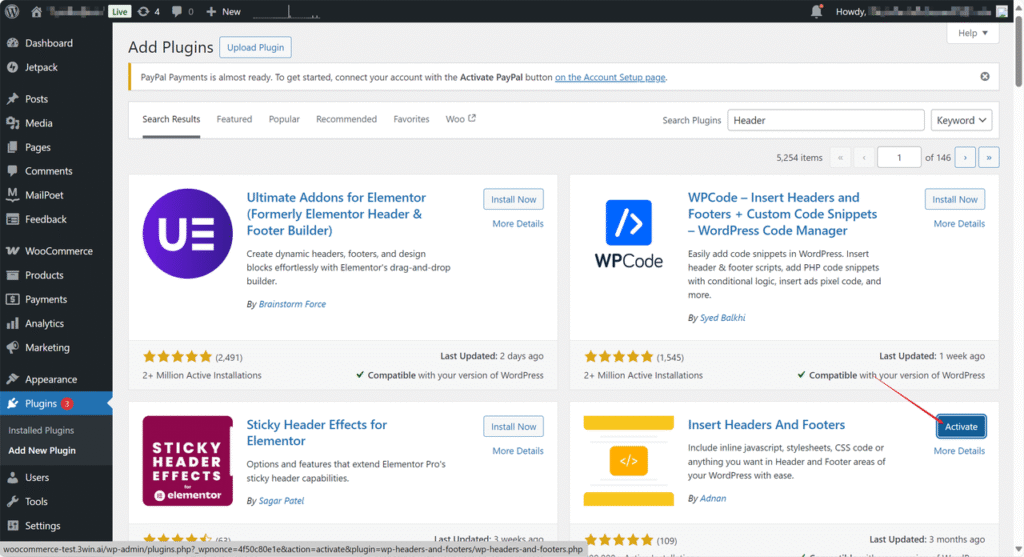
Task: View More Details for Sticky Header Effects
Action: tap(518, 451)
